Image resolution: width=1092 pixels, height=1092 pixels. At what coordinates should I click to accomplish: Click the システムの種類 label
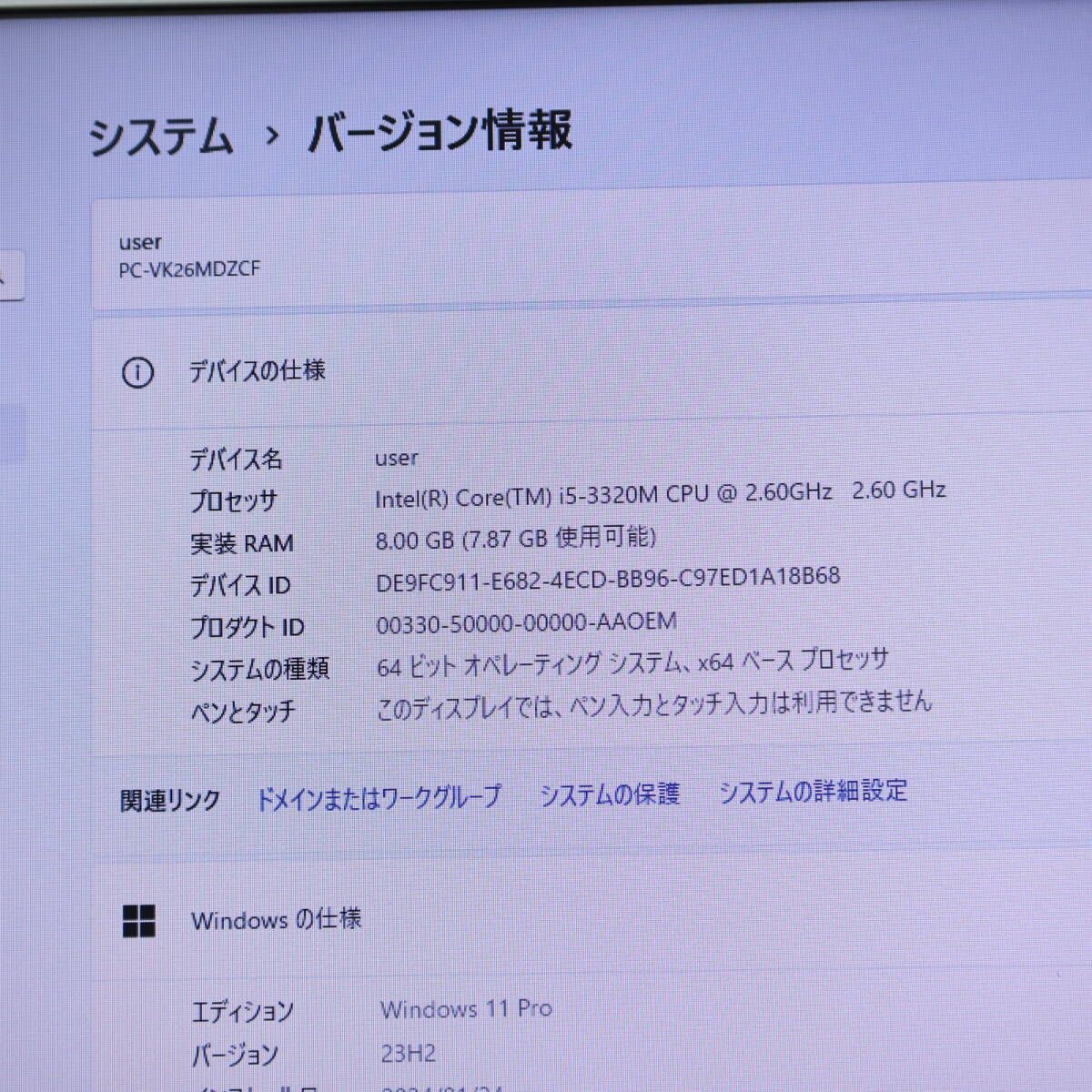coord(259,669)
